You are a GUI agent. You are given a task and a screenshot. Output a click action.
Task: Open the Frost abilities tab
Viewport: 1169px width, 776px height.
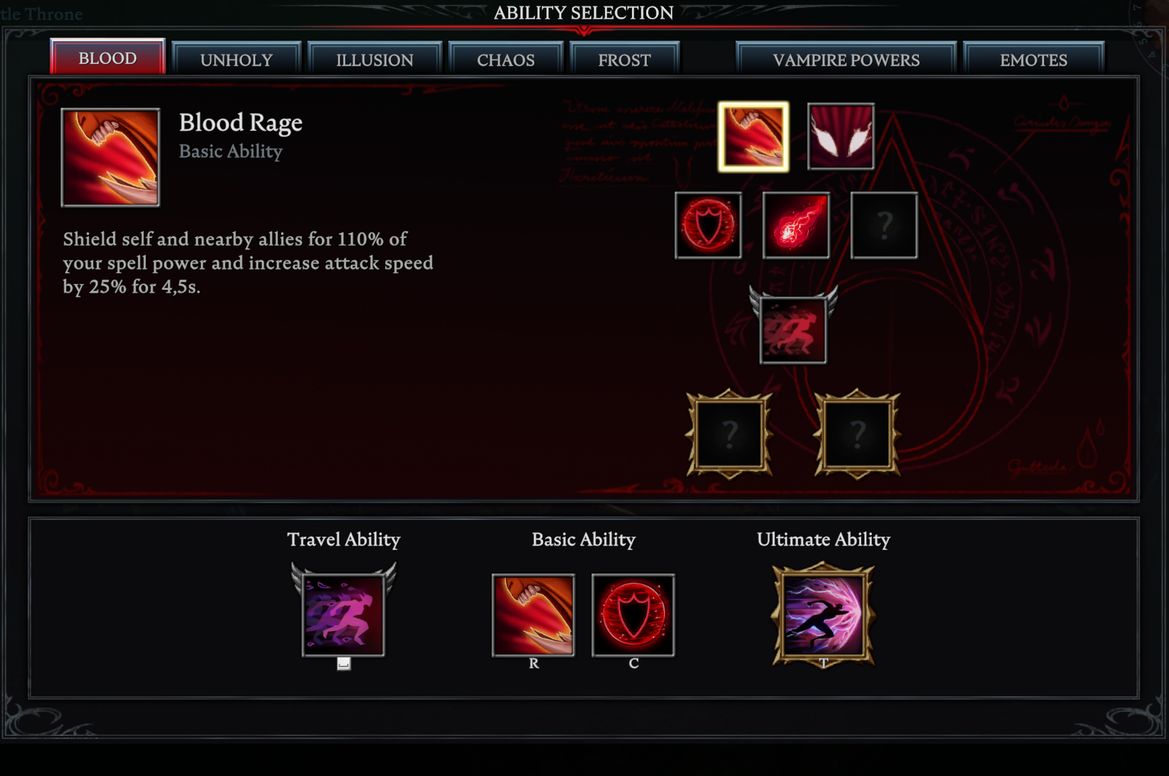click(x=624, y=59)
